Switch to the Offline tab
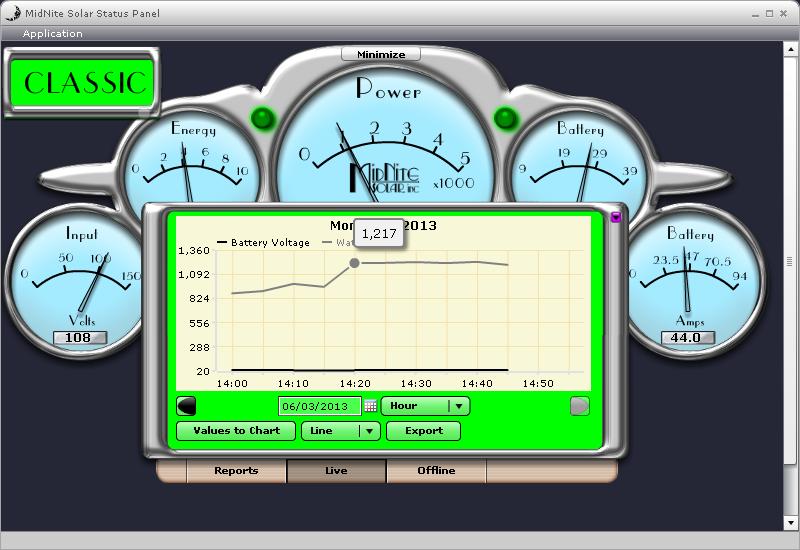This screenshot has width=800, height=550. click(x=436, y=470)
